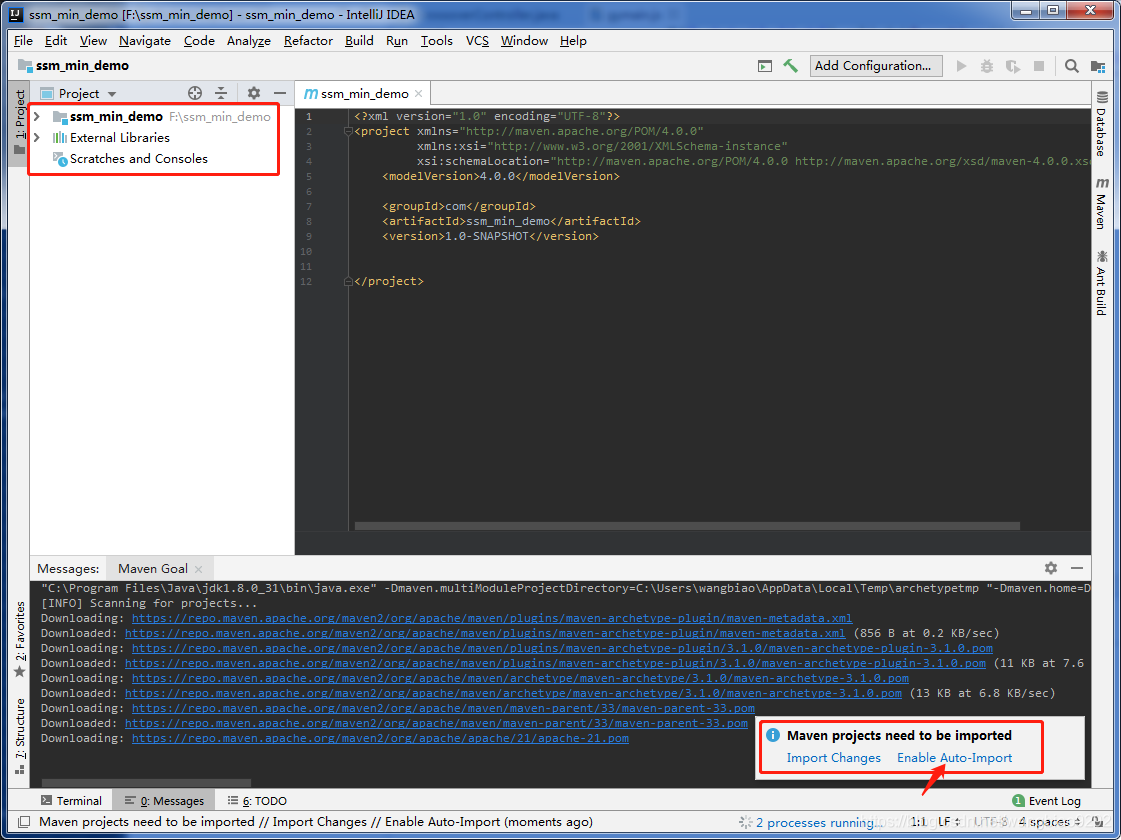Fold the closing project tag marker

click(x=348, y=282)
